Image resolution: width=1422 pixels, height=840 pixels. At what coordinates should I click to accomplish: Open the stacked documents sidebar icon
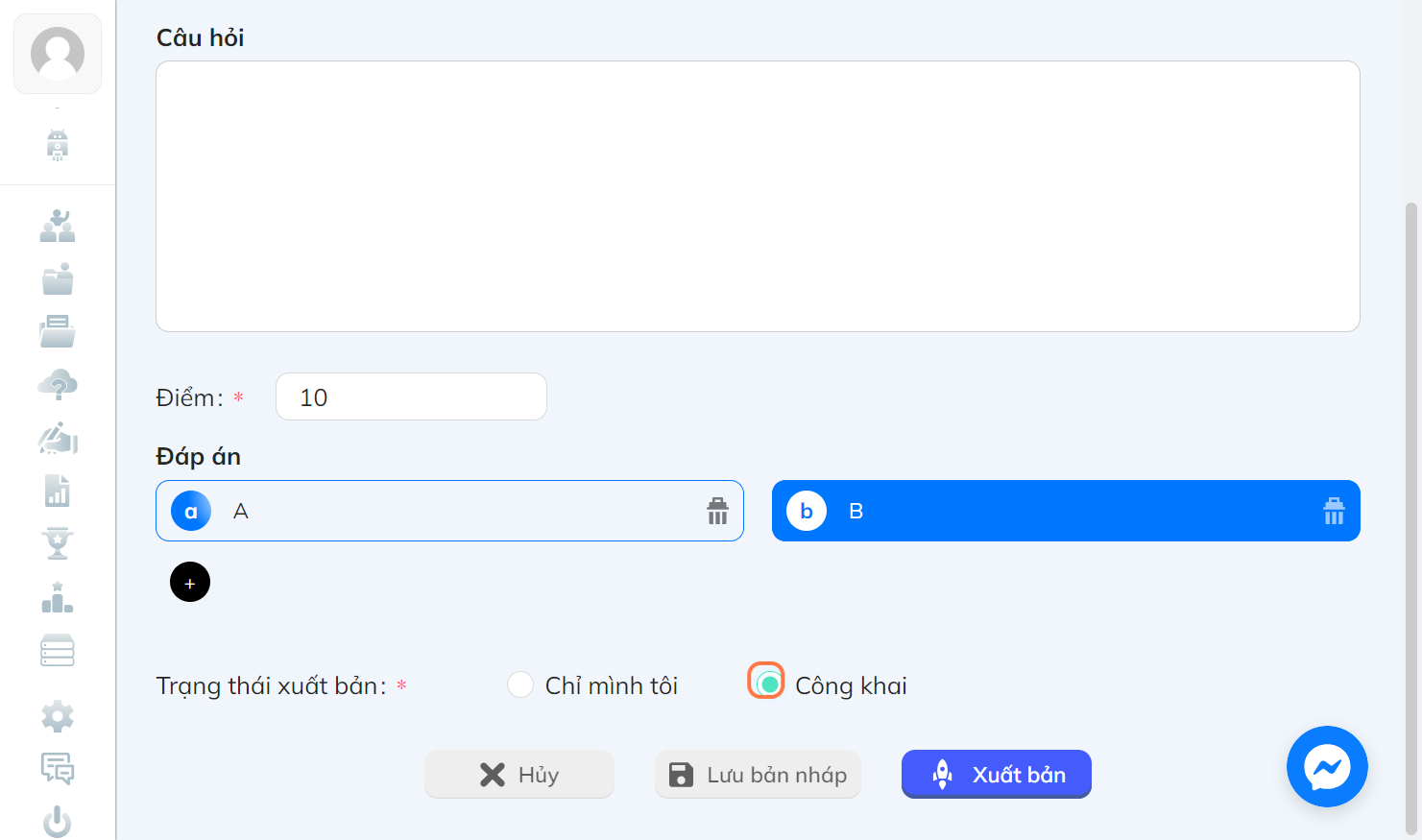coord(58,331)
